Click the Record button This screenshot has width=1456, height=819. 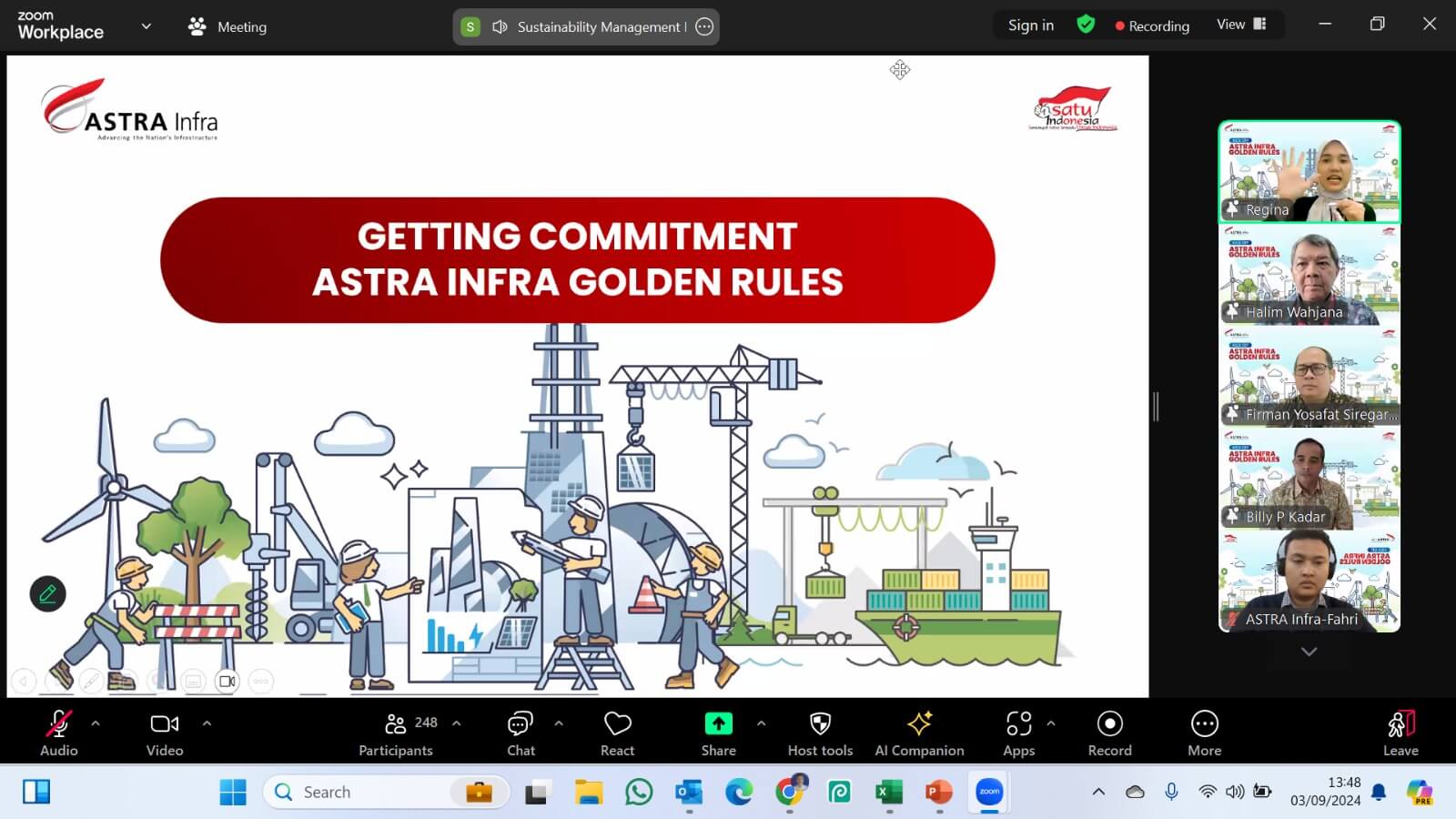pyautogui.click(x=1110, y=733)
